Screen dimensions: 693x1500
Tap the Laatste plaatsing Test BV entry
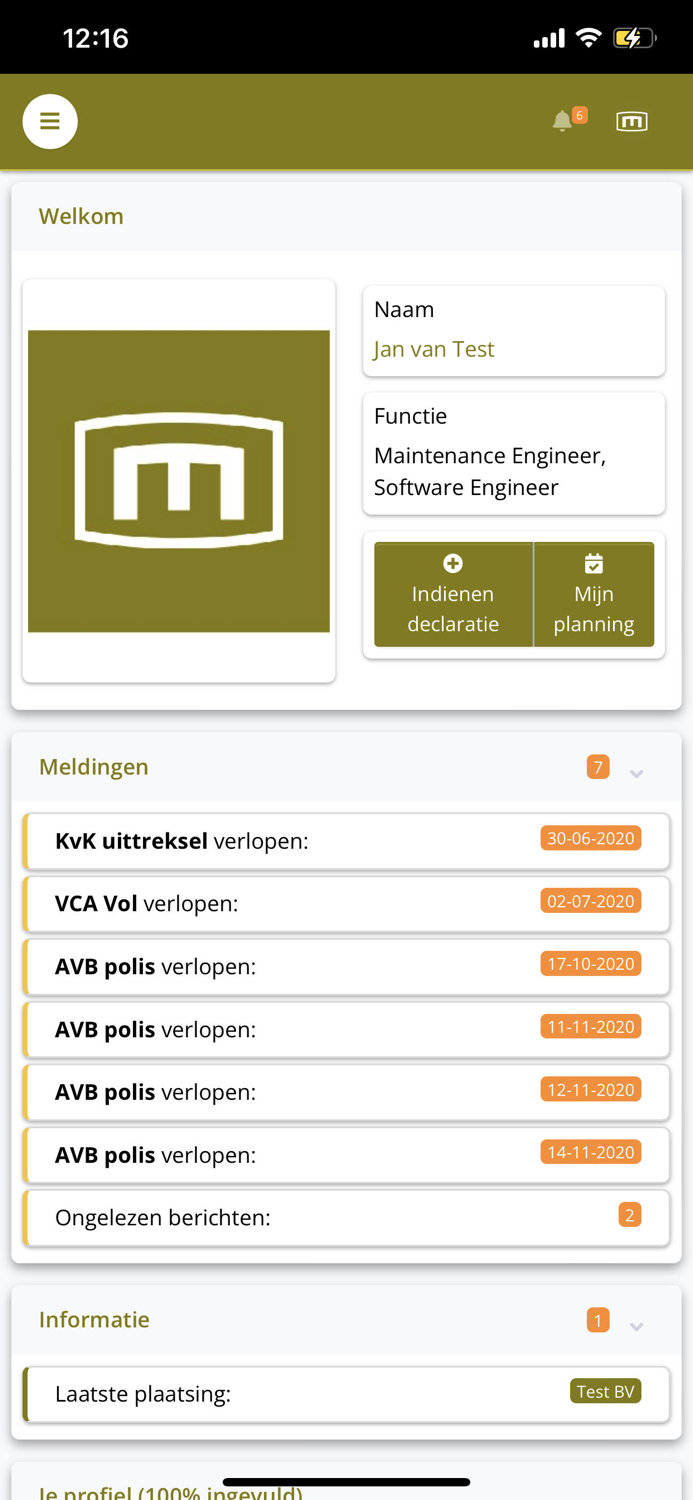pyautogui.click(x=346, y=1393)
